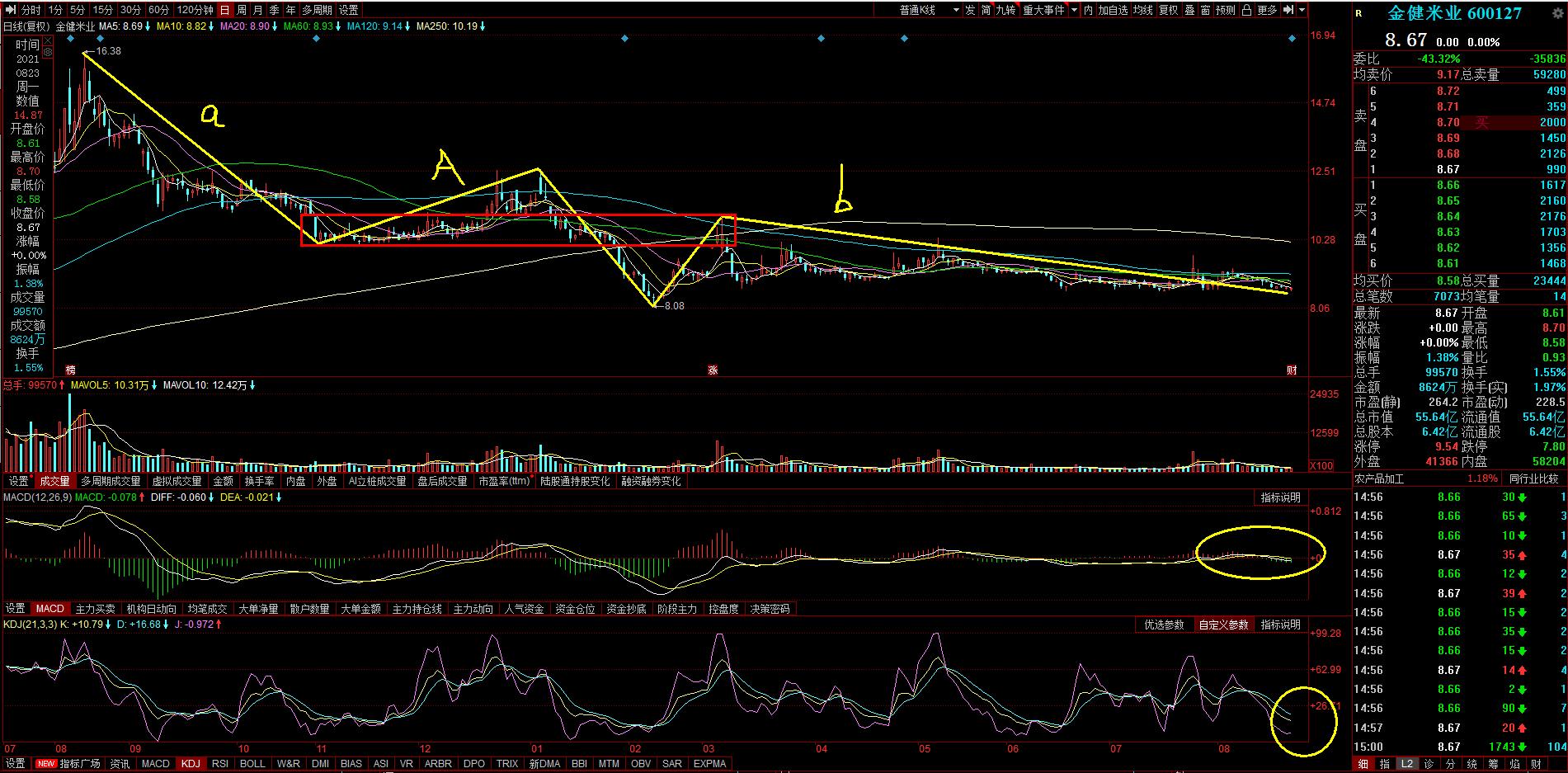Switch to the 分时 intraday view
The height and width of the screenshot is (773, 1568).
coord(31,10)
